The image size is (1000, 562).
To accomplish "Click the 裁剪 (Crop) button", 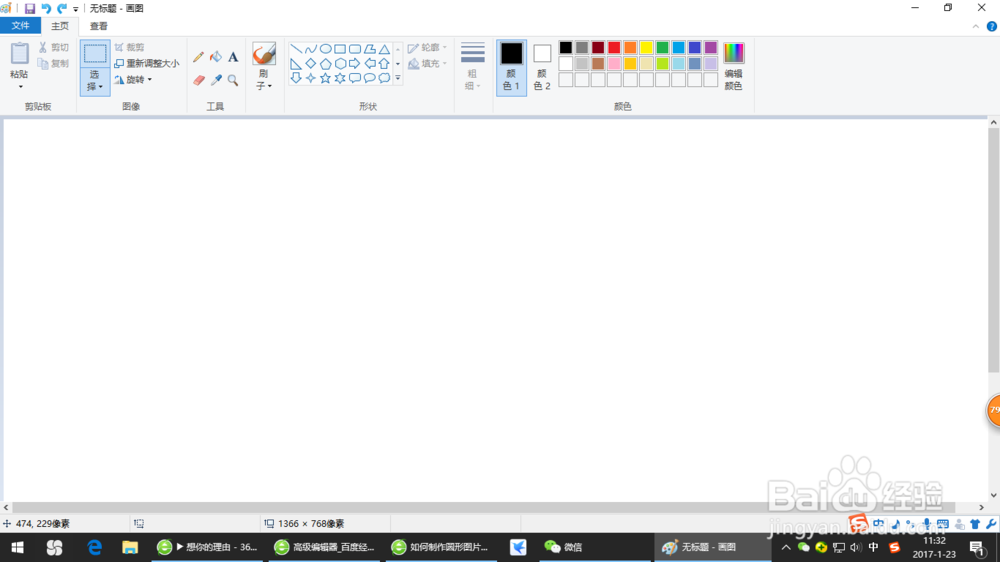I will [x=130, y=48].
